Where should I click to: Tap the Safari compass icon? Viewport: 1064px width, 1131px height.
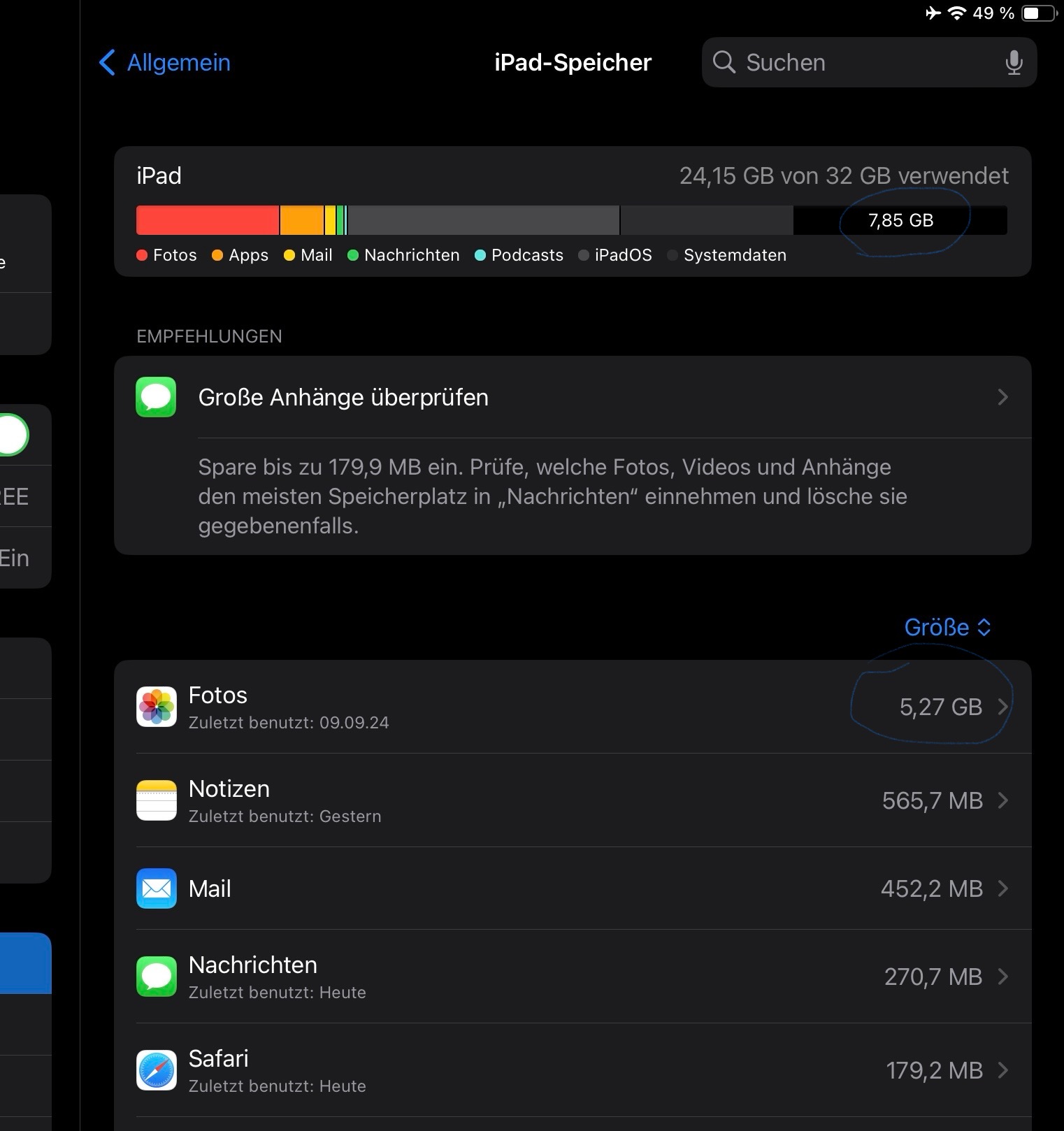[156, 1070]
